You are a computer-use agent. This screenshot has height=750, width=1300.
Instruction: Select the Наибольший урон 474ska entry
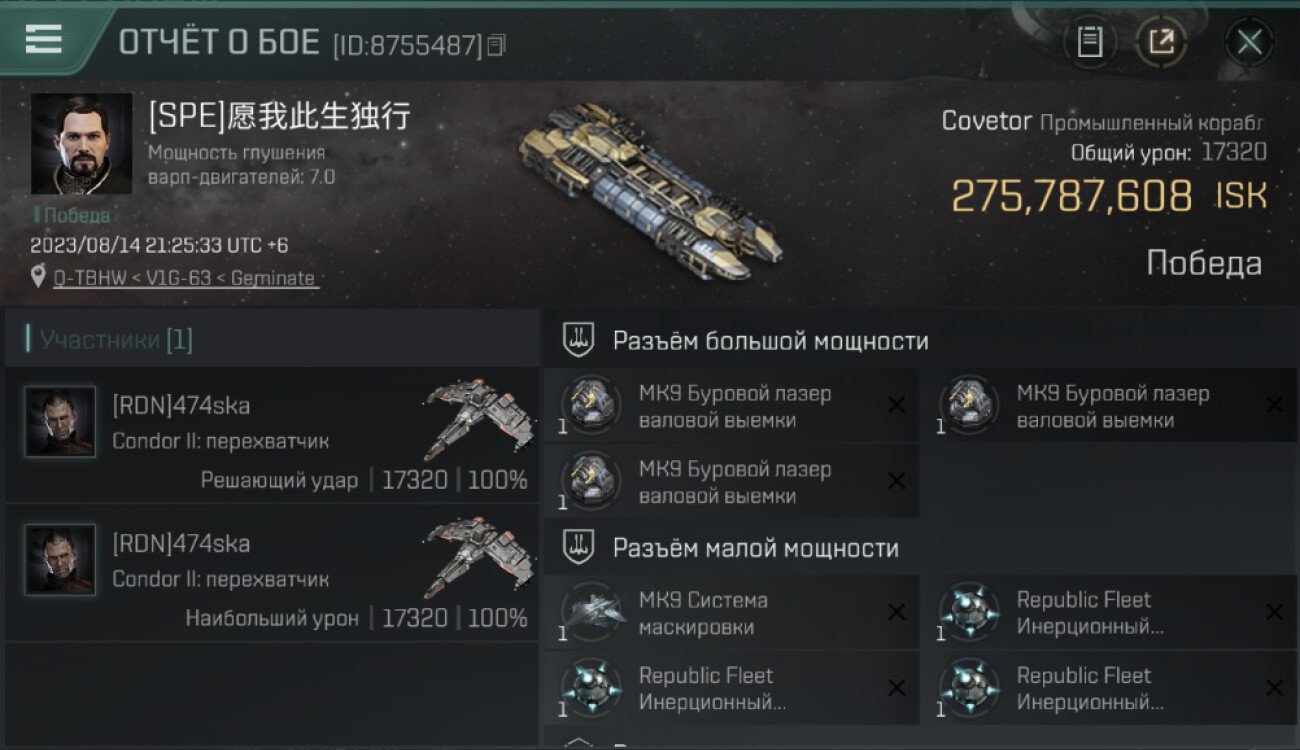click(x=273, y=573)
